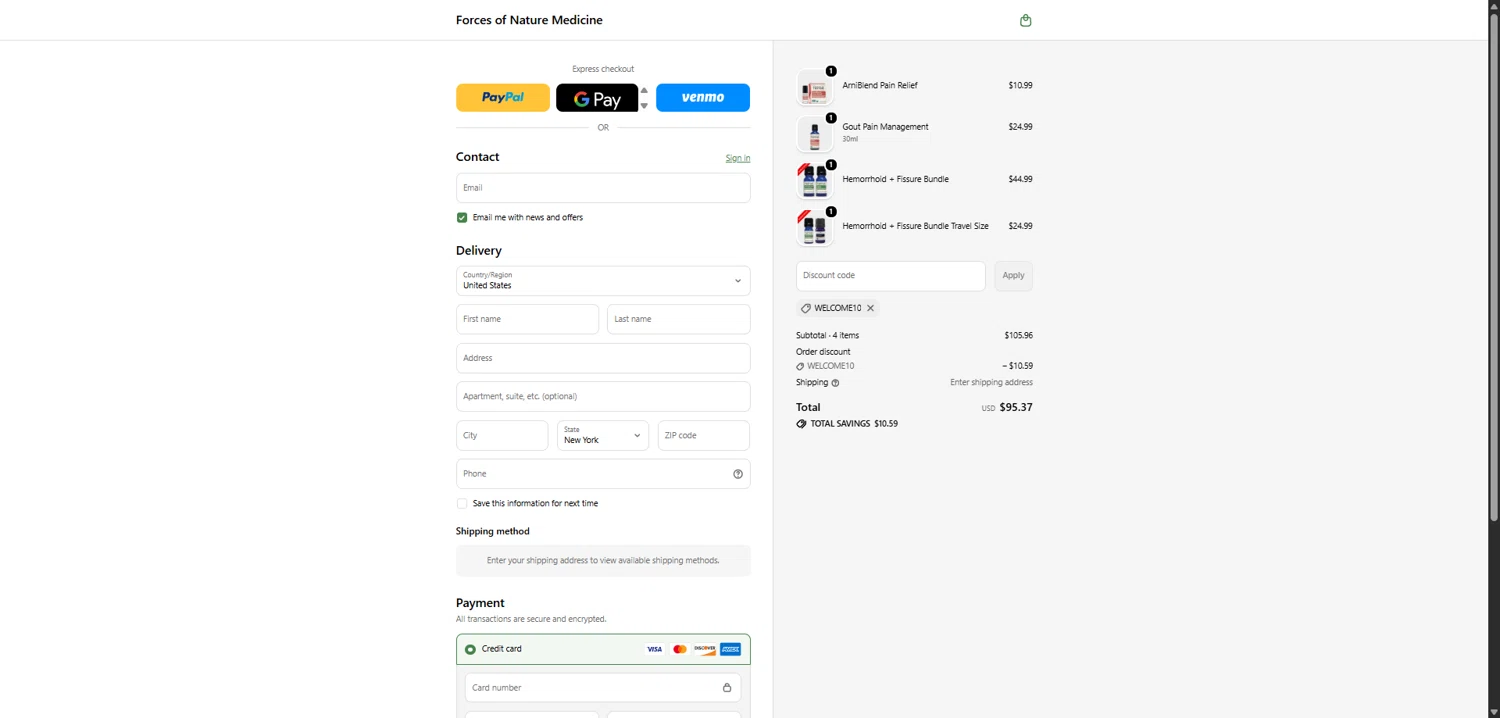
Task: Choose Google Pay express checkout
Action: pos(597,98)
